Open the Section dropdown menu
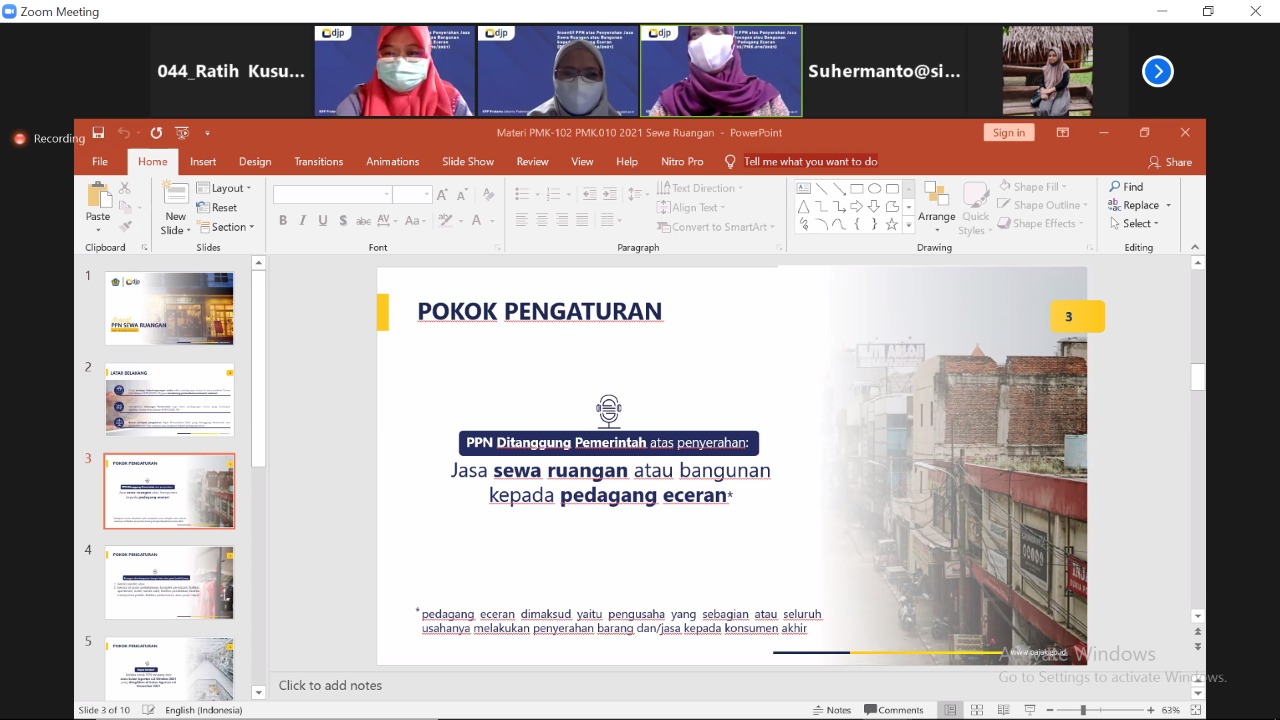The height and width of the screenshot is (720, 1280). (227, 227)
